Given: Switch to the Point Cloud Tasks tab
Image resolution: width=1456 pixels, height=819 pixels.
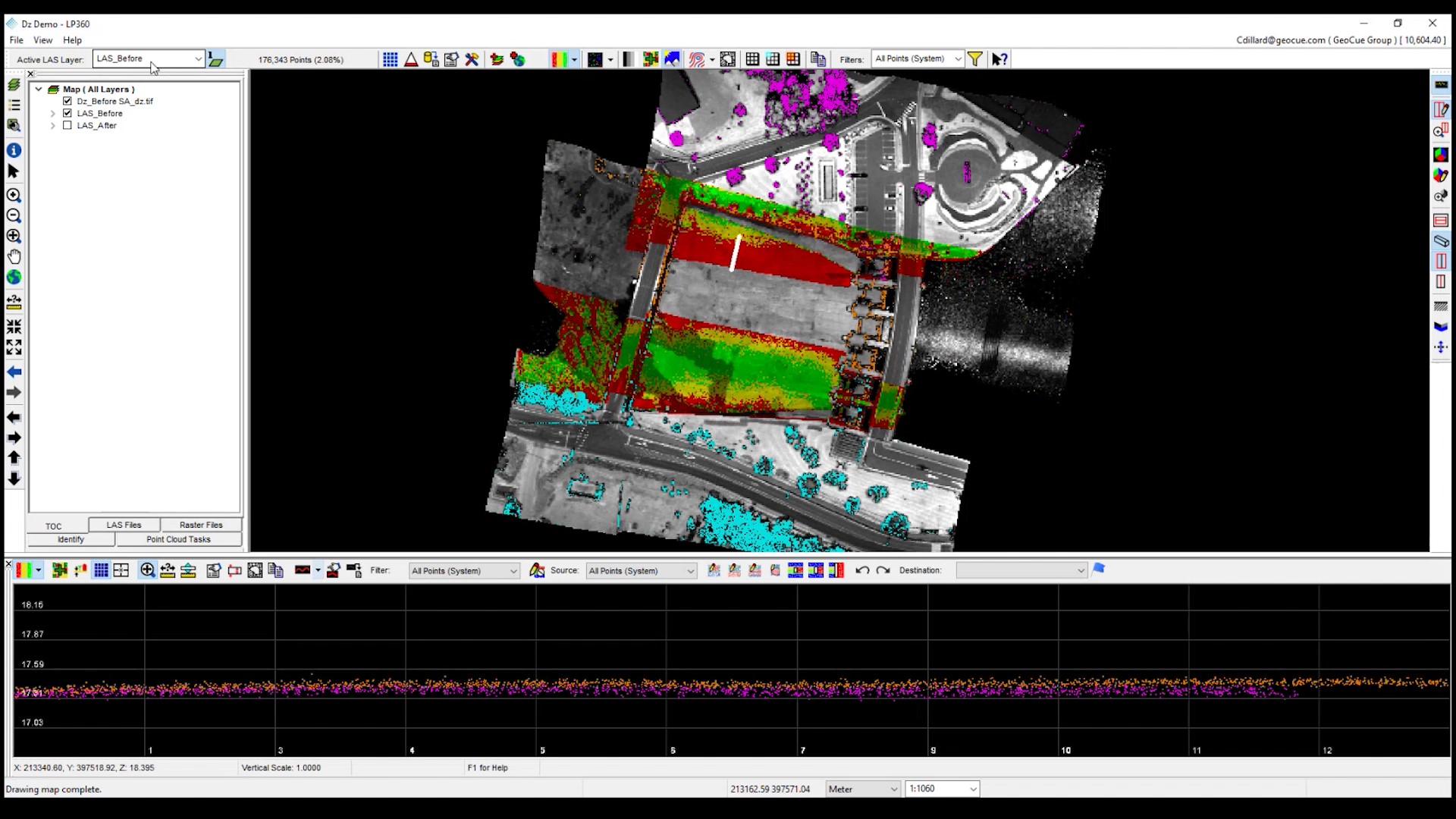Looking at the screenshot, I should [178, 539].
